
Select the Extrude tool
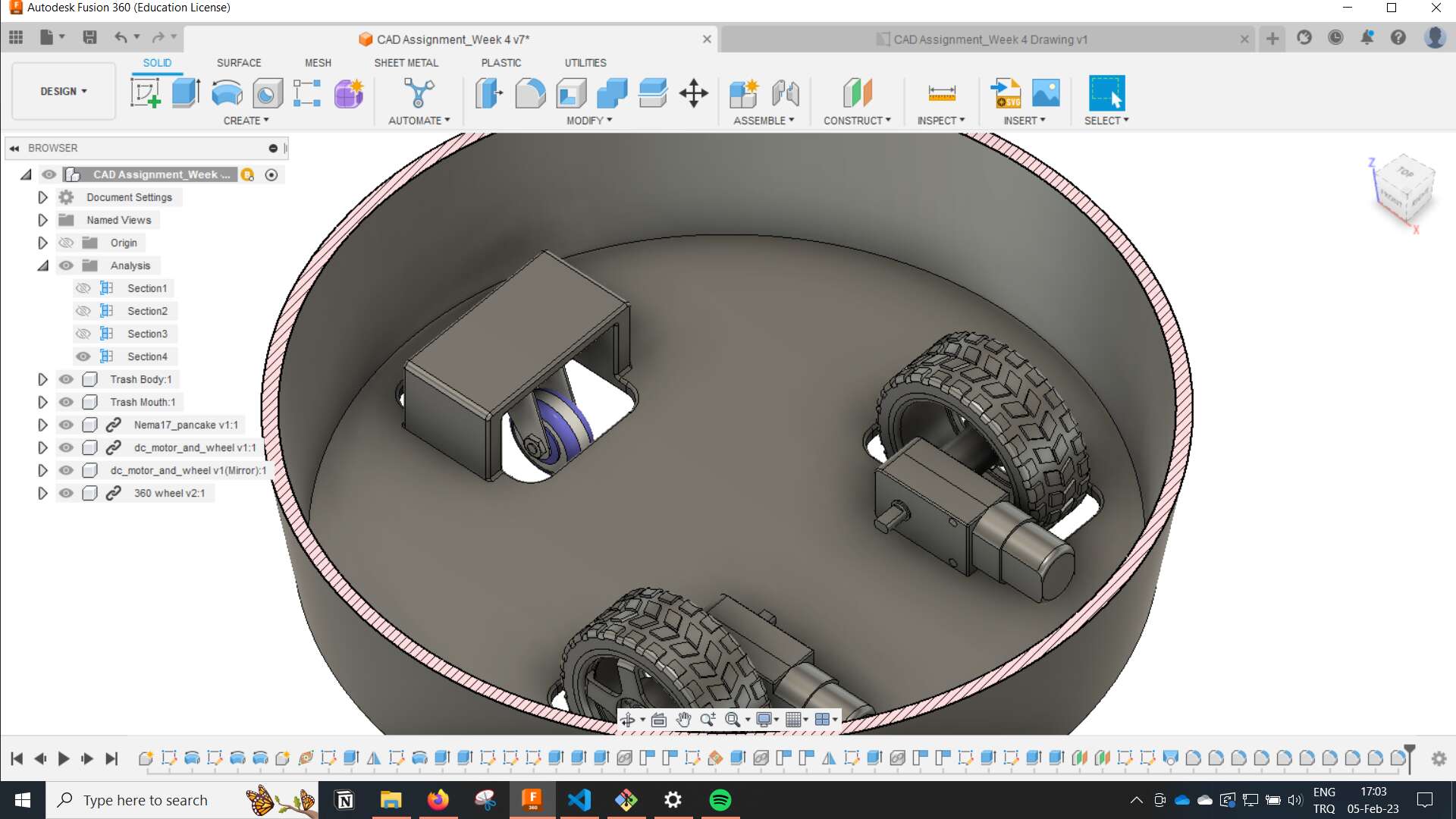click(186, 93)
